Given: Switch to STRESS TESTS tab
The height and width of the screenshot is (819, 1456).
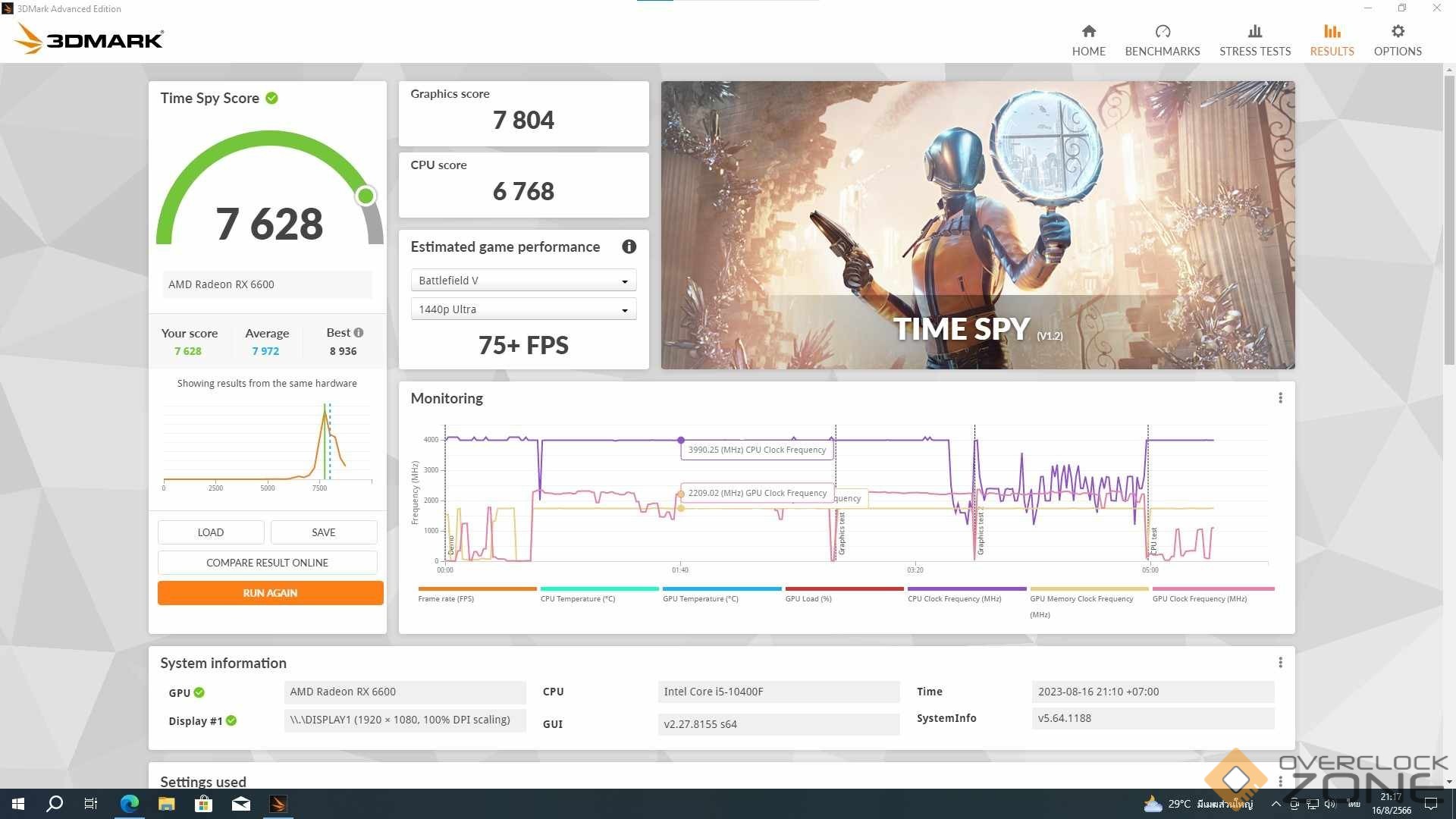Looking at the screenshot, I should (x=1255, y=40).
